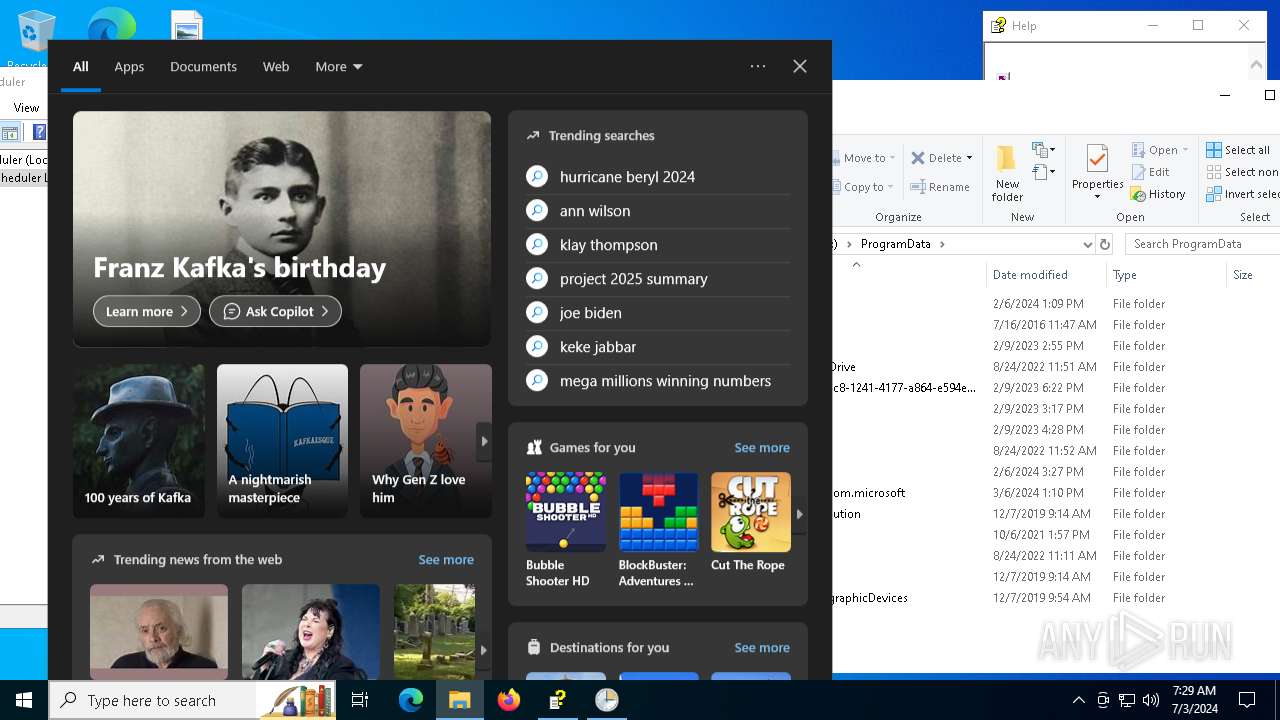The width and height of the screenshot is (1280, 720).
Task: Open the notification center icon
Action: click(1247, 700)
